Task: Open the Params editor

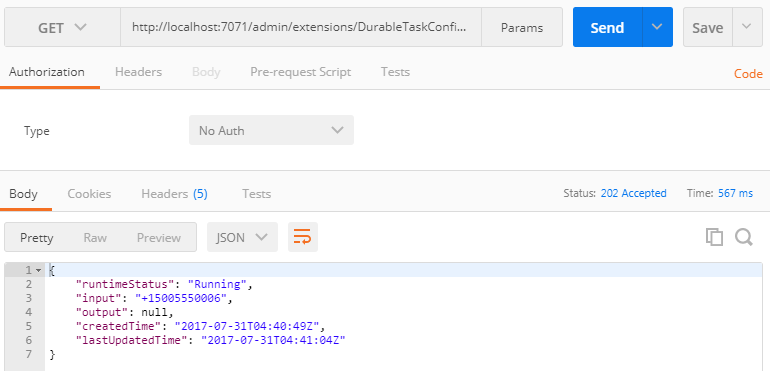Action: pos(522,28)
